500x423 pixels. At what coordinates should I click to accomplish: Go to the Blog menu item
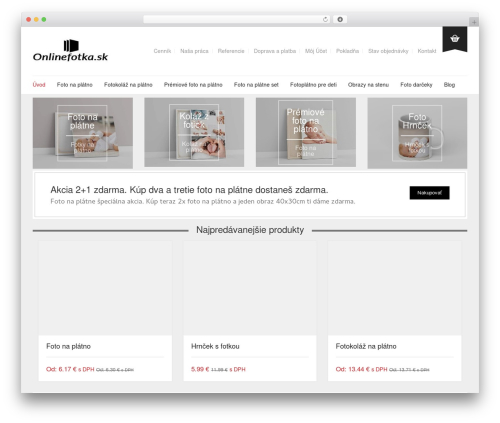(x=449, y=85)
